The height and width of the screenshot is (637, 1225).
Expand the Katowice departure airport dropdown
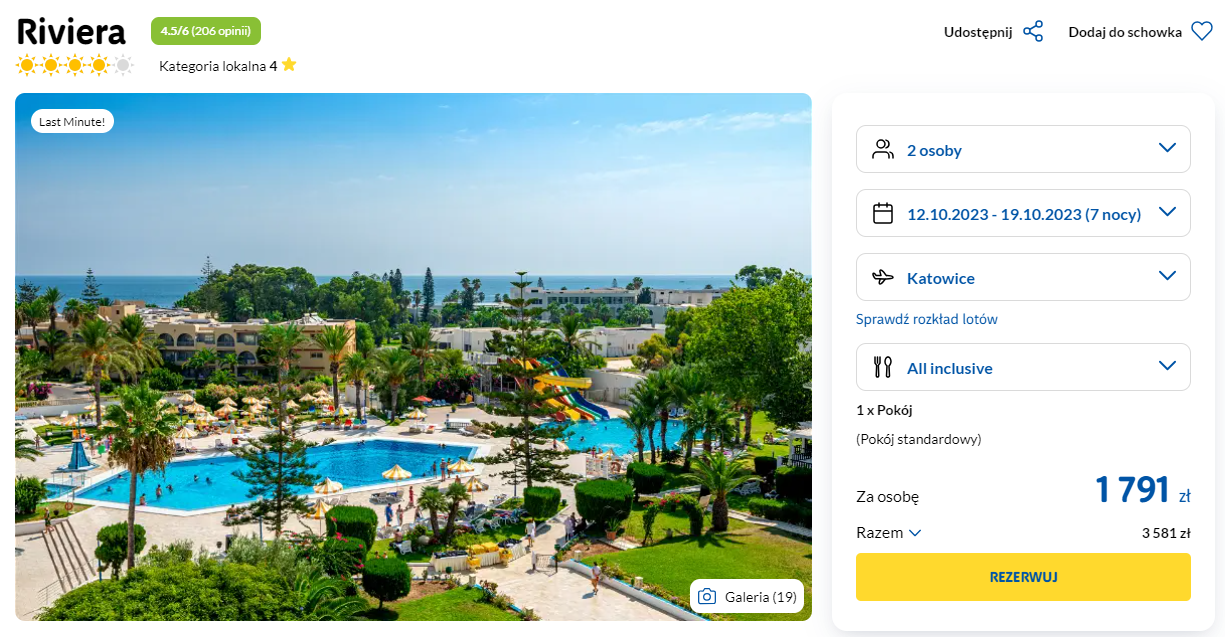point(1023,277)
